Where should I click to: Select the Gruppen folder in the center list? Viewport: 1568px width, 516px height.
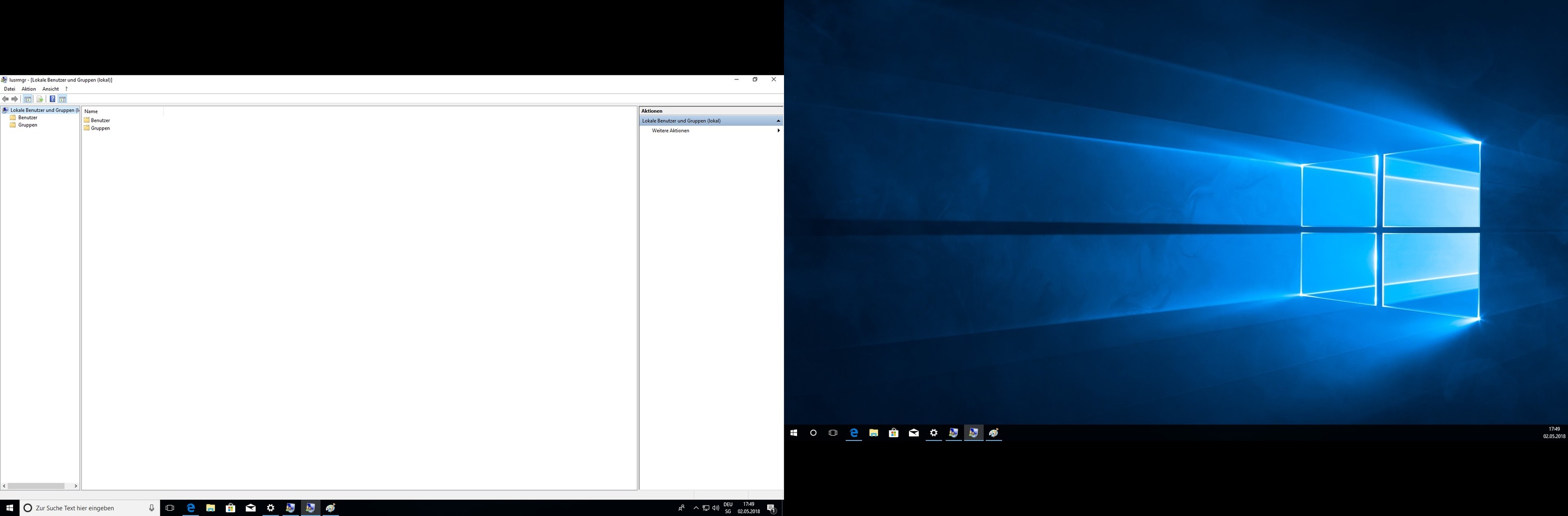pos(97,128)
